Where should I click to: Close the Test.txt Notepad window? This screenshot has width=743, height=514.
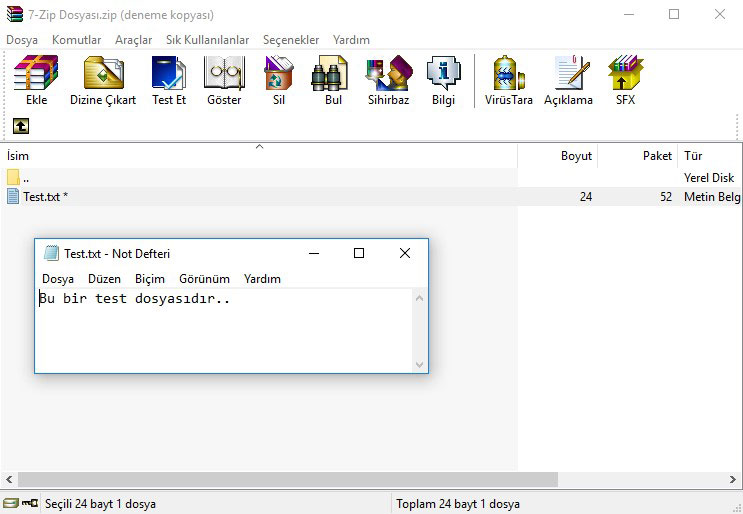coord(405,253)
